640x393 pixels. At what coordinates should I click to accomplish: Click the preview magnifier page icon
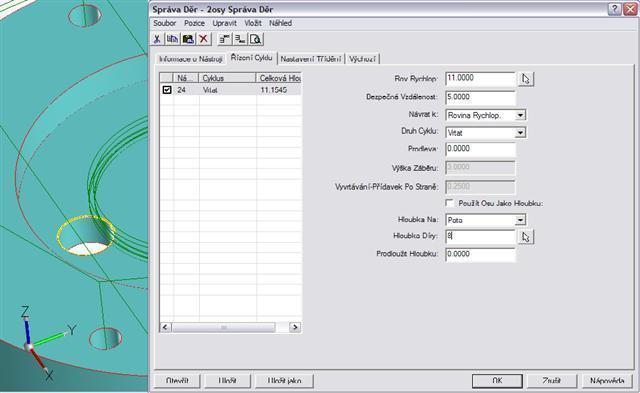pos(256,39)
